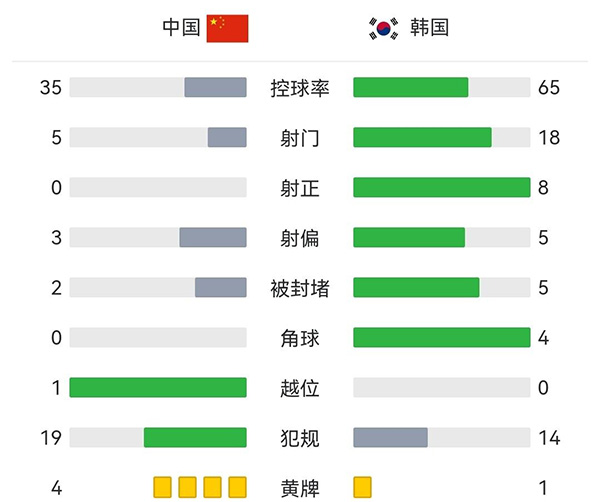The image size is (600, 502).
Task: Click Korea's single yellow card icon
Action: click(362, 487)
